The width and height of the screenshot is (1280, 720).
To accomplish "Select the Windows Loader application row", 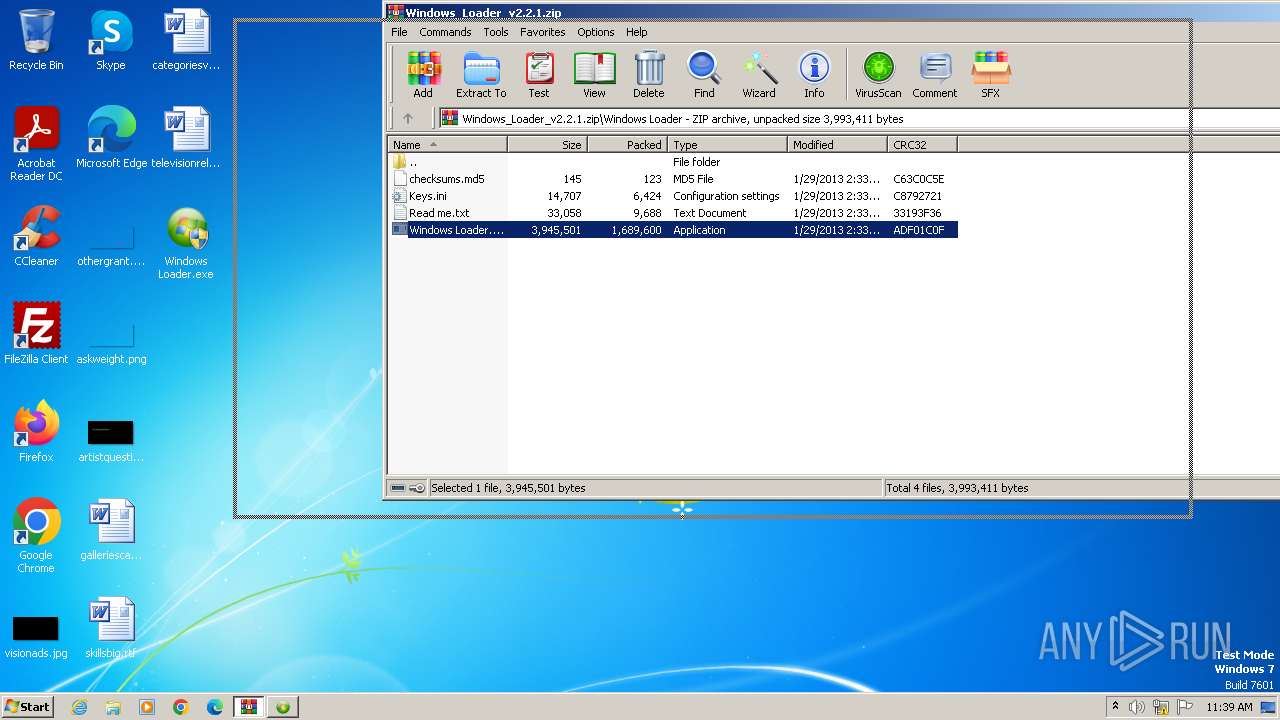I will pos(673,230).
